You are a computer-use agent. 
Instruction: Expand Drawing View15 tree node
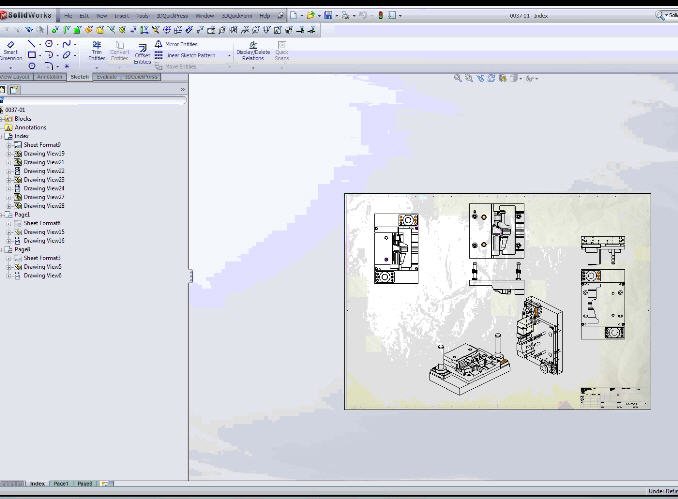(x=9, y=232)
